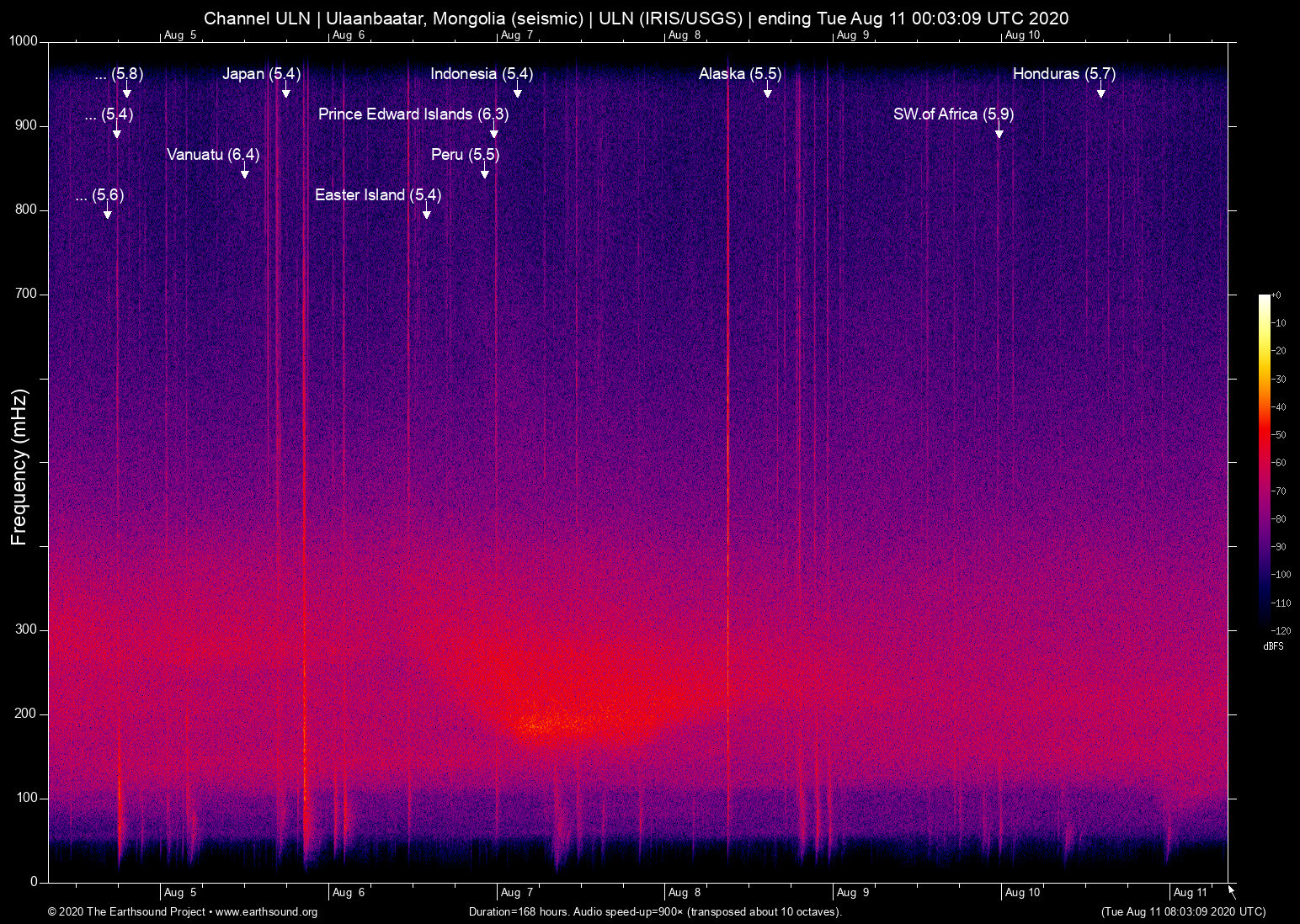This screenshot has height=924, width=1300.
Task: Select the Japan (5.4) event label
Action: click(x=262, y=74)
